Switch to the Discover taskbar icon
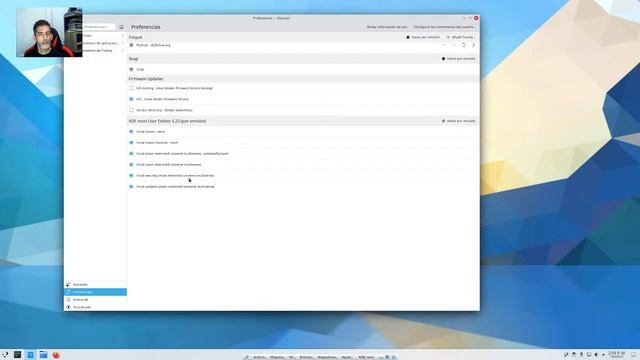The height and width of the screenshot is (360, 640). point(30,355)
